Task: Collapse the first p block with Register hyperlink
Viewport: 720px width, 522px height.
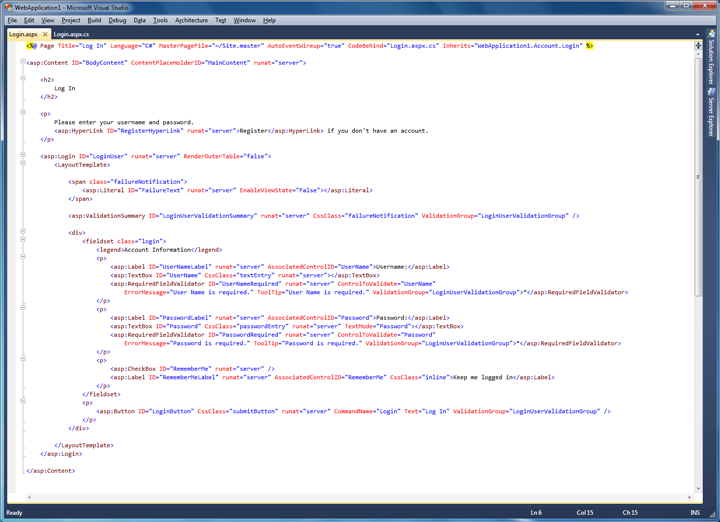Action: pos(22,112)
